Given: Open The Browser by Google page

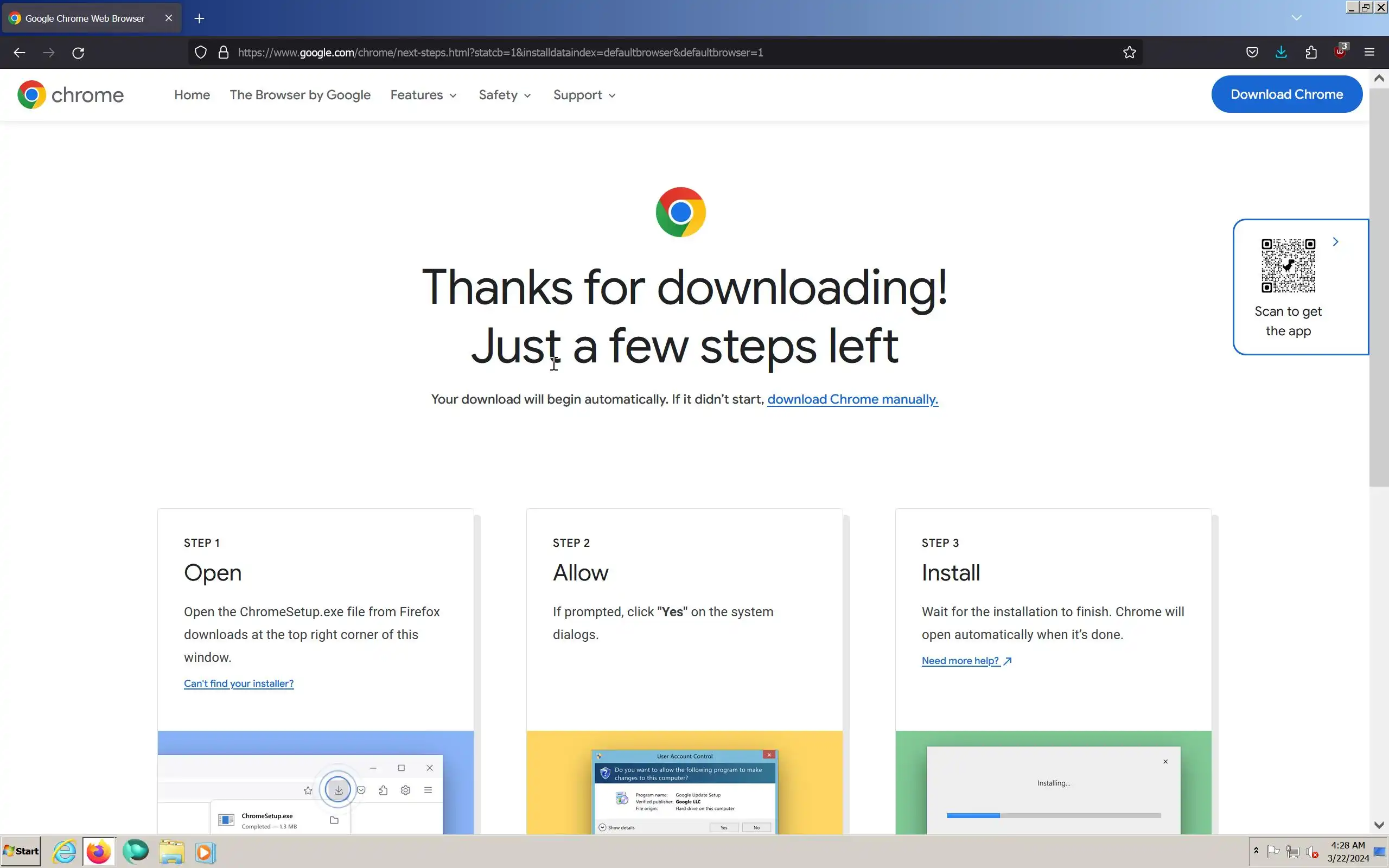Looking at the screenshot, I should 300,95.
